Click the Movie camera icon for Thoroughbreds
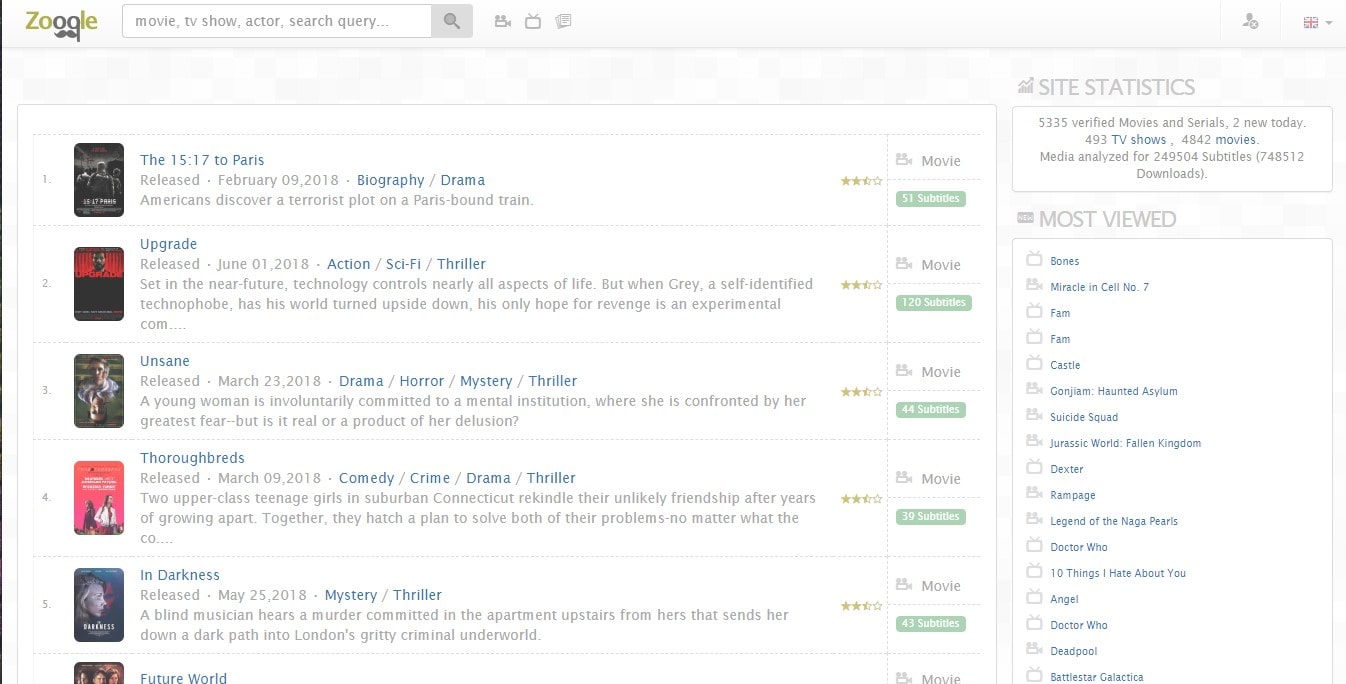Viewport: 1346px width, 684px height. 904,478
